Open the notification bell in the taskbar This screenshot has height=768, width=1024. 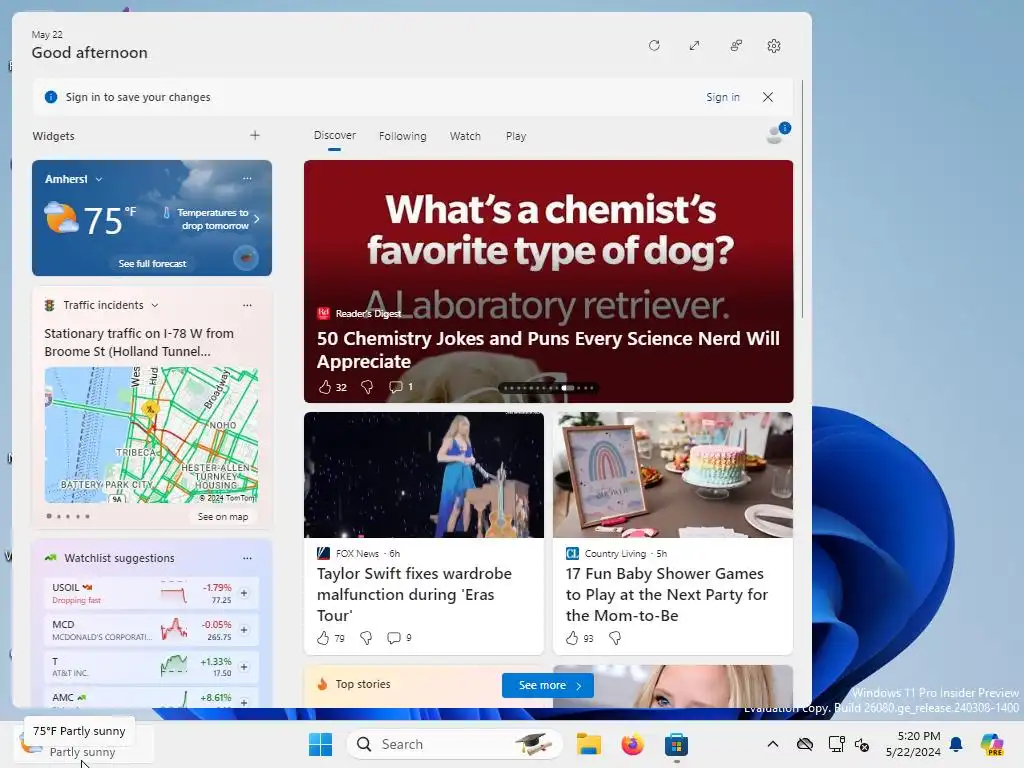956,744
